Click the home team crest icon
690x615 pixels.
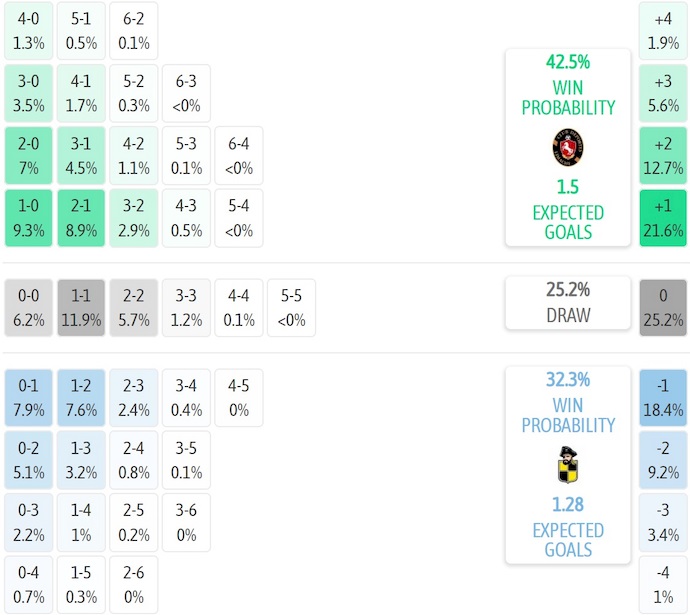567,148
